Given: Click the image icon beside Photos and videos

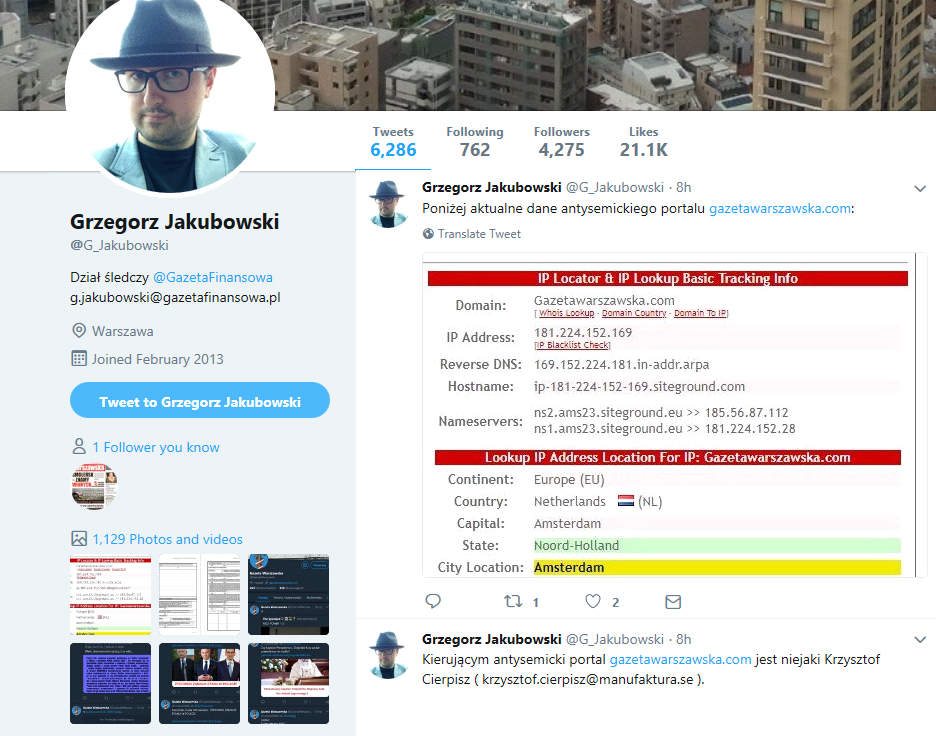Looking at the screenshot, I should tap(79, 538).
